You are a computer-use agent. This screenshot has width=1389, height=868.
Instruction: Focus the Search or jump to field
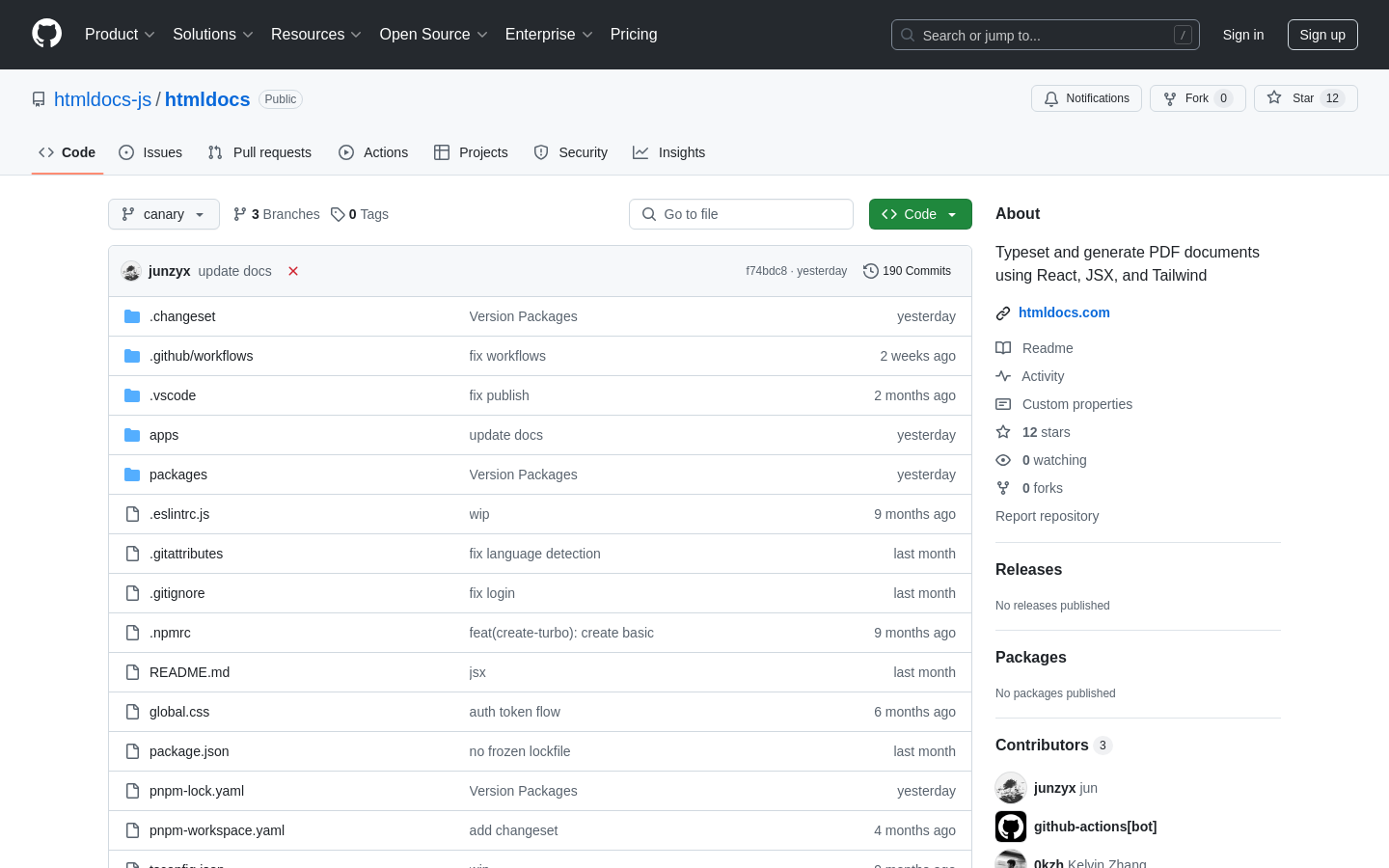click(x=1046, y=35)
